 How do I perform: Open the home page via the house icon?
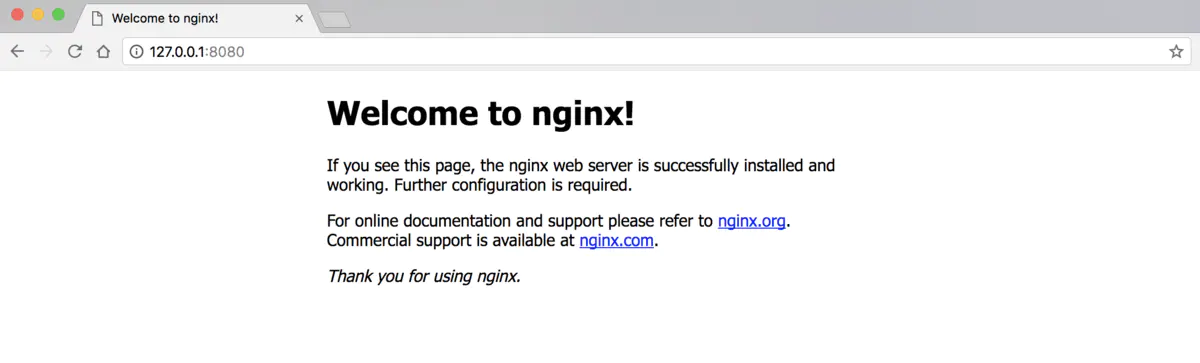pyautogui.click(x=102, y=52)
